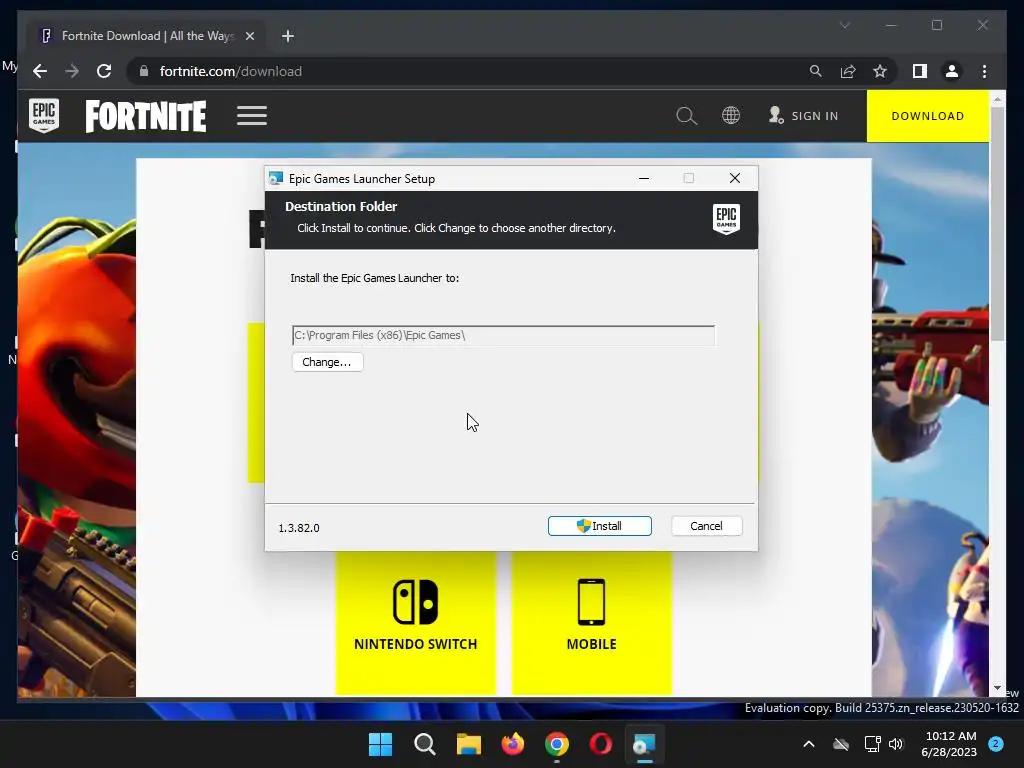This screenshot has width=1024, height=768.
Task: Open the clock showing 10:12 AM
Action: coord(950,744)
